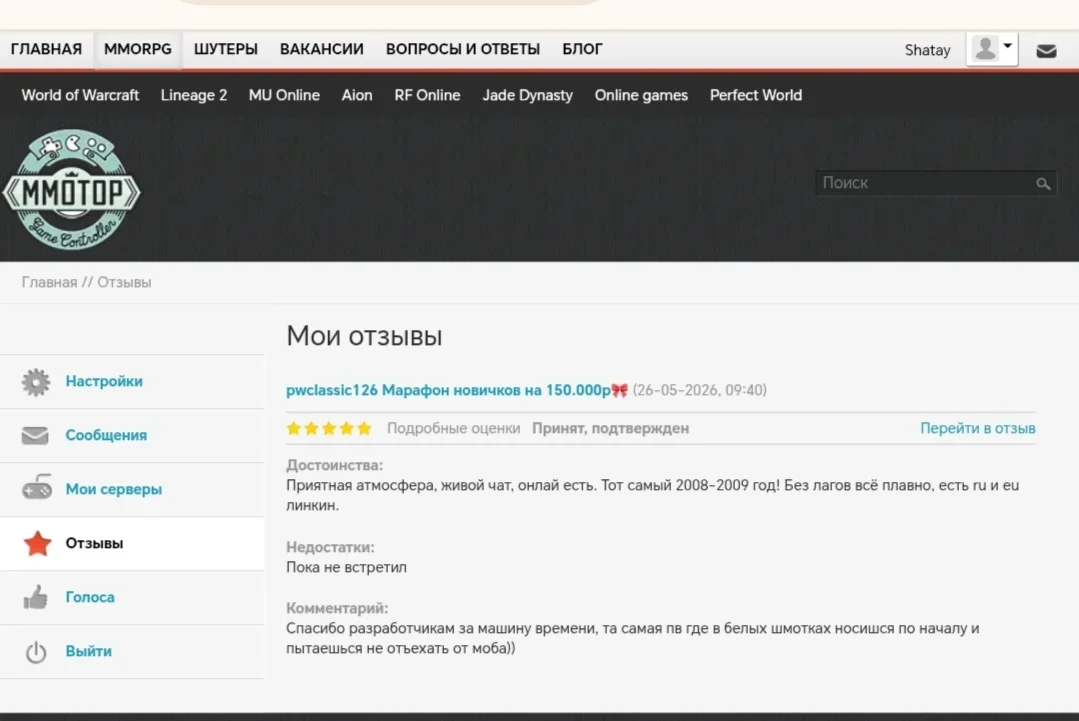Click the Комментарий: label

[337, 608]
